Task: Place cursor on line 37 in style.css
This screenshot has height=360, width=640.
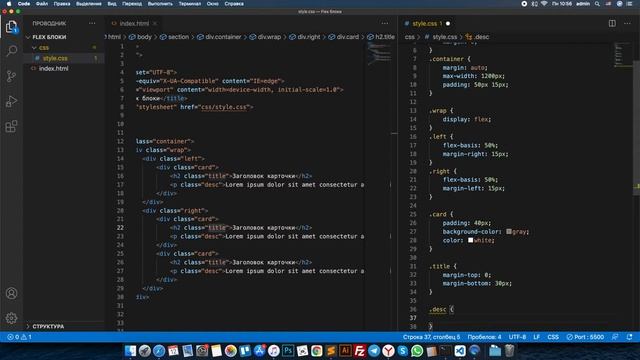Action: click(522, 318)
